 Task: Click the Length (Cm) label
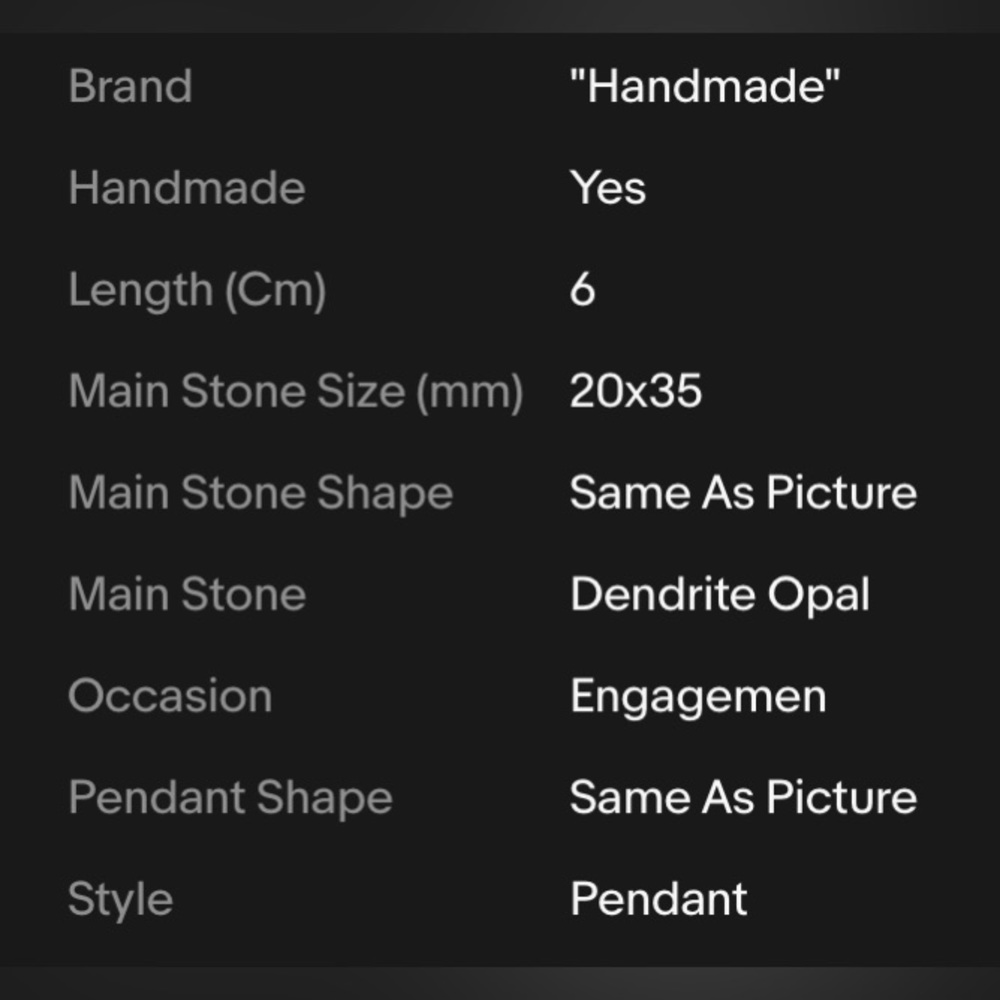pyautogui.click(x=197, y=290)
